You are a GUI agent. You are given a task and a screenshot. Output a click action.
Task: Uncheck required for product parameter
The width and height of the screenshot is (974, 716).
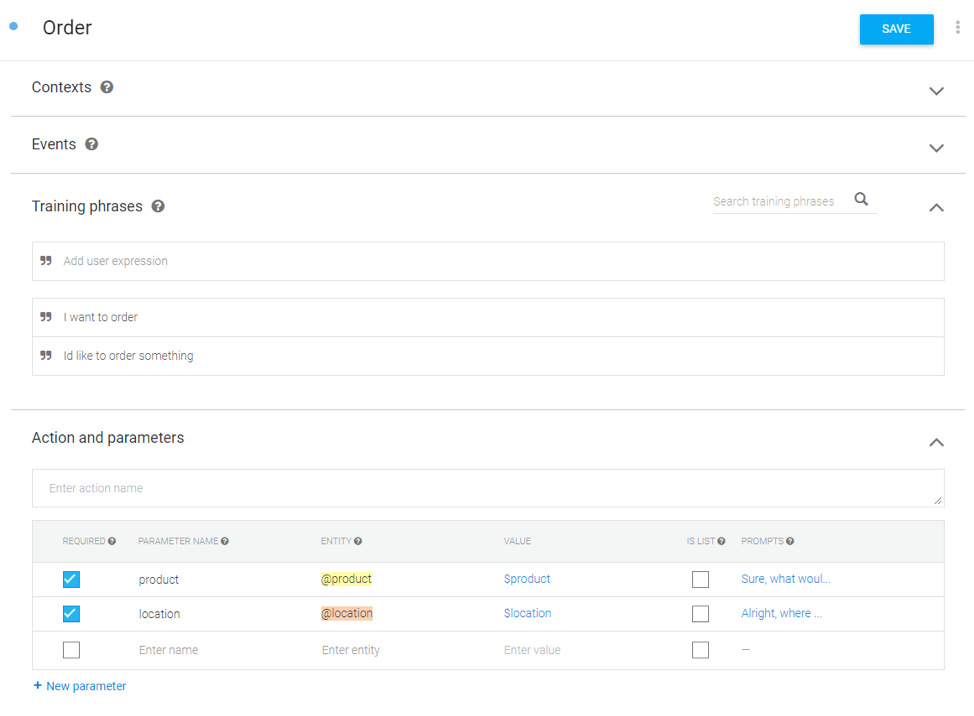point(71,579)
